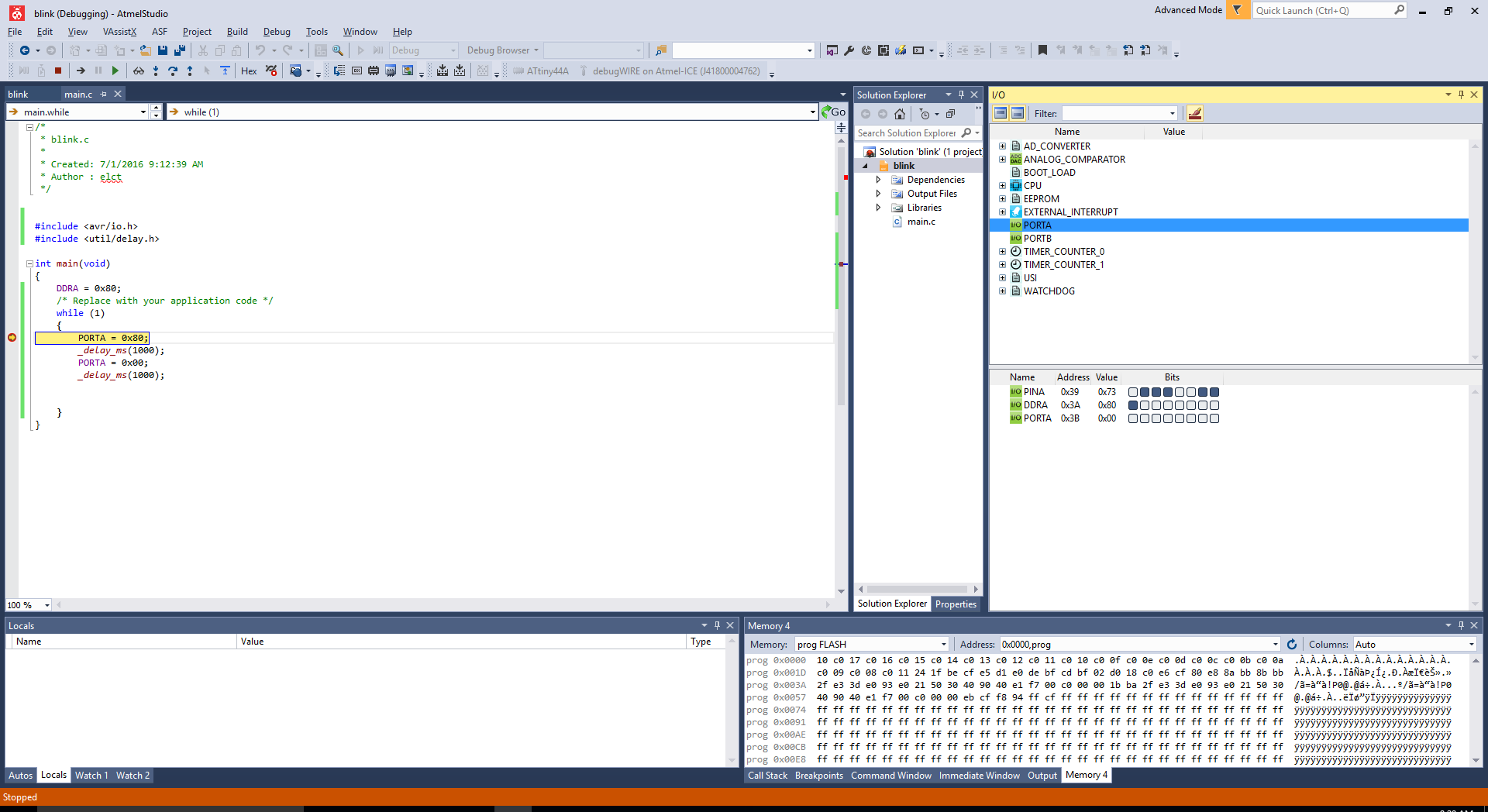
Task: Click Toggle All Breakpoints icon near Hex
Action: [x=271, y=71]
